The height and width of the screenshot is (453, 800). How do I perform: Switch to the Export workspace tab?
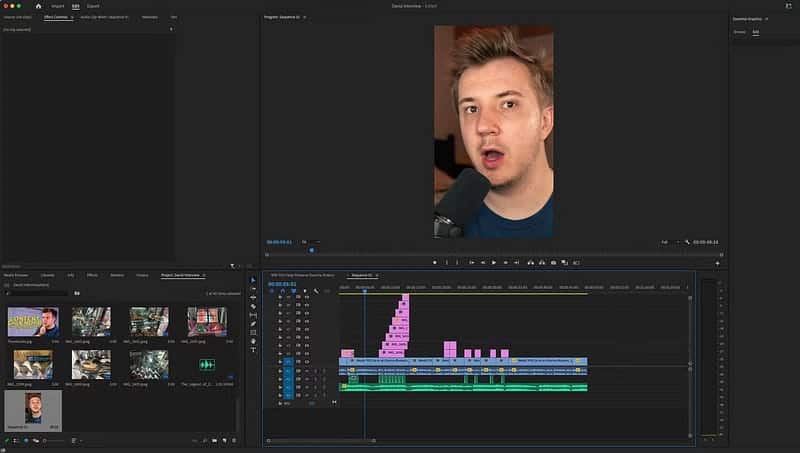coord(93,5)
